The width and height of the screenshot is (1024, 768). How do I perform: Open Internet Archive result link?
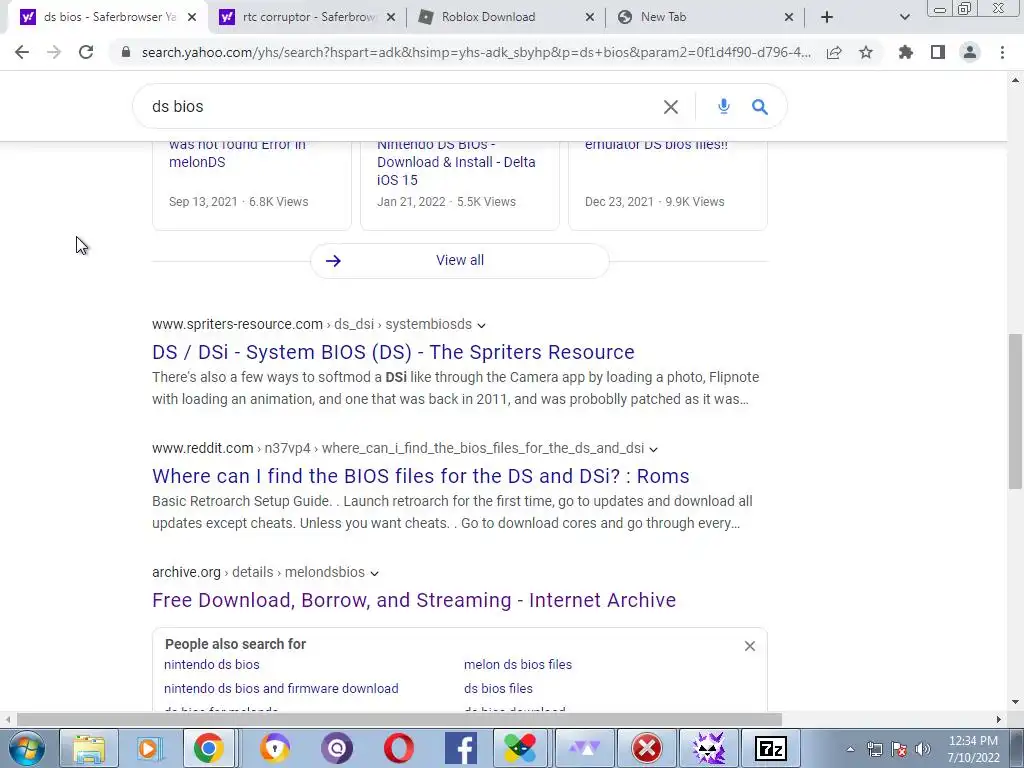(x=414, y=600)
